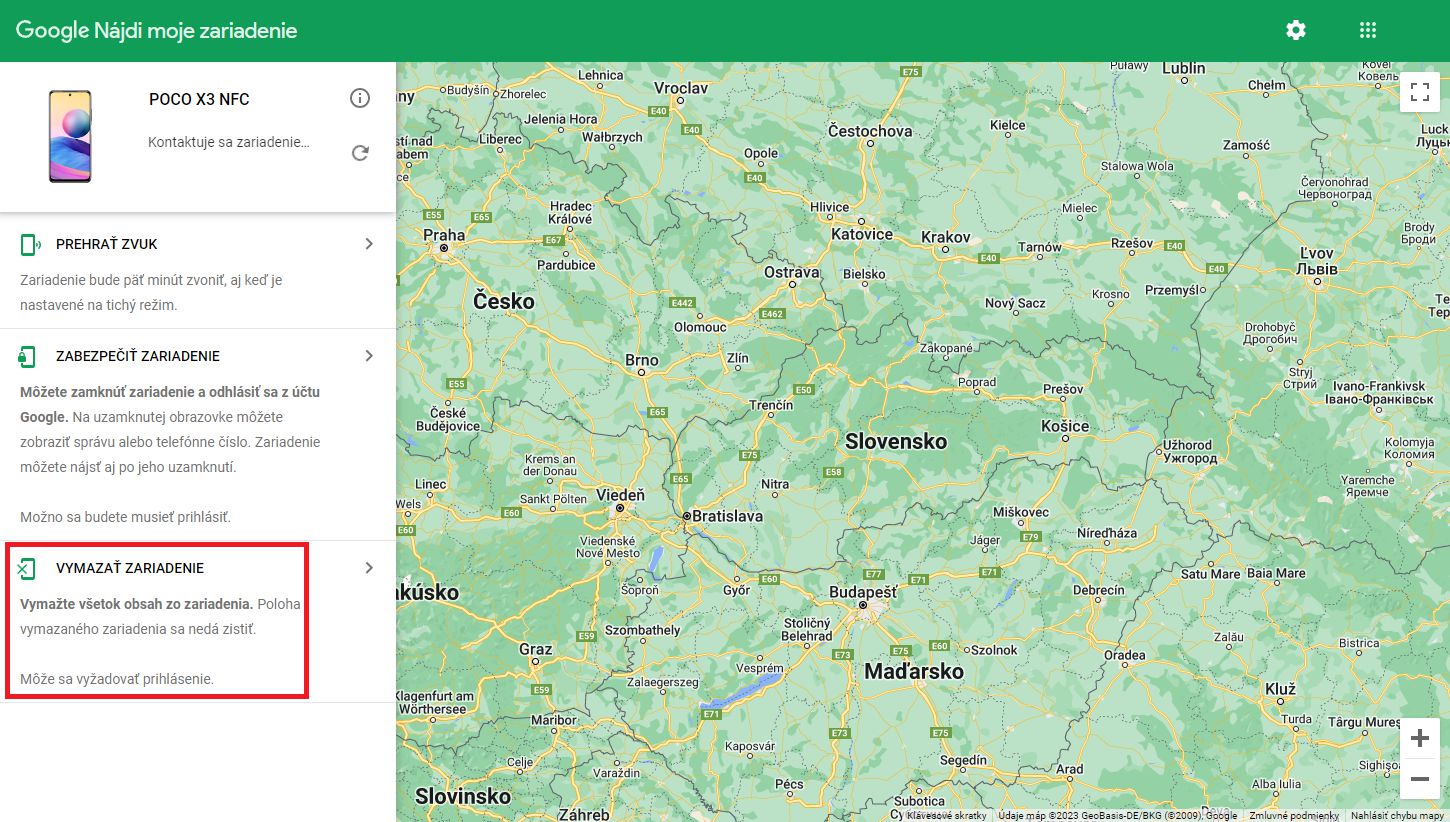This screenshot has height=822, width=1450.
Task: Click the Praha city label
Action: [444, 236]
